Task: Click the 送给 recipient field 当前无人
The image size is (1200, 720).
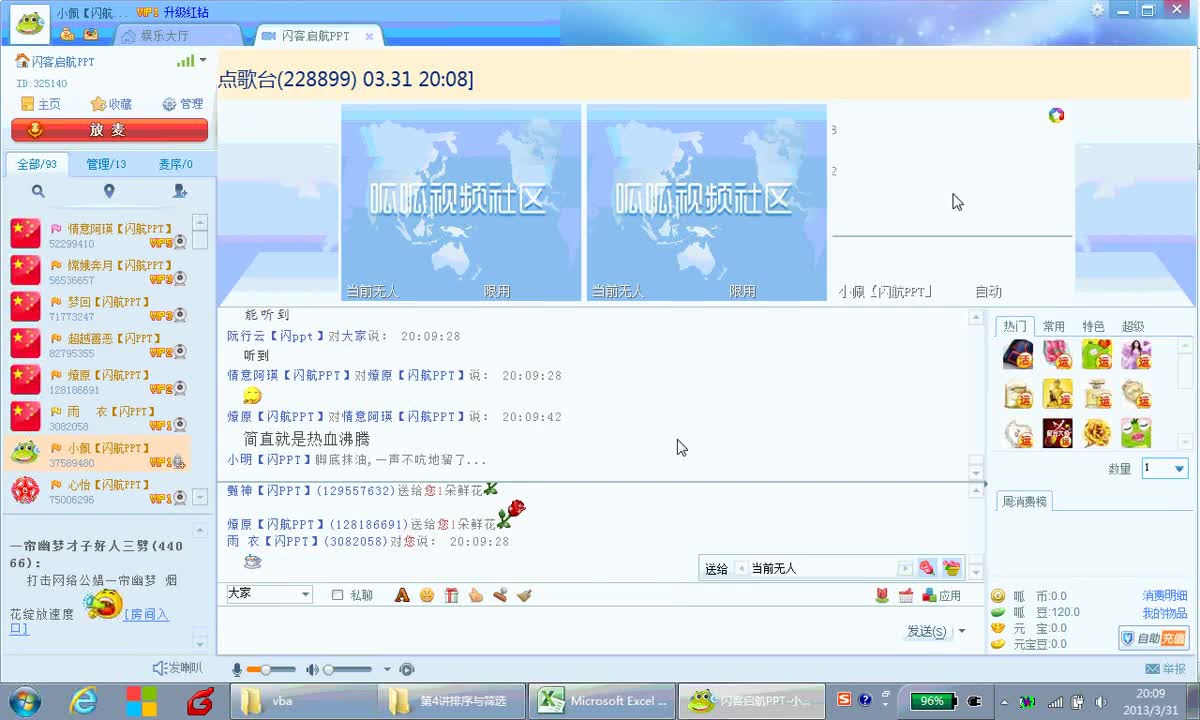Action: (x=824, y=568)
